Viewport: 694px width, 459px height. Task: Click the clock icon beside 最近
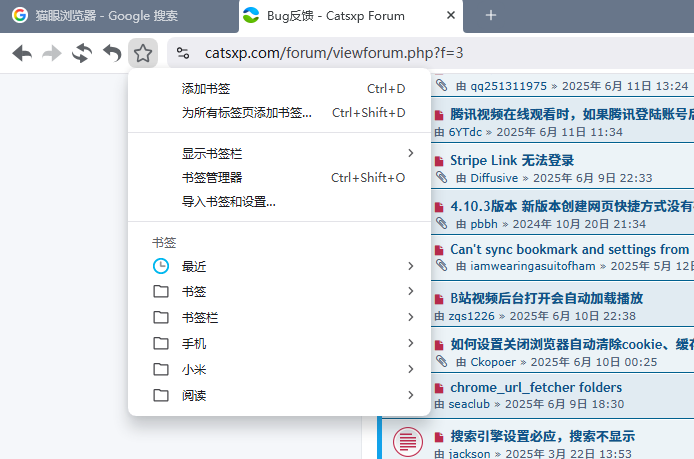pos(161,266)
